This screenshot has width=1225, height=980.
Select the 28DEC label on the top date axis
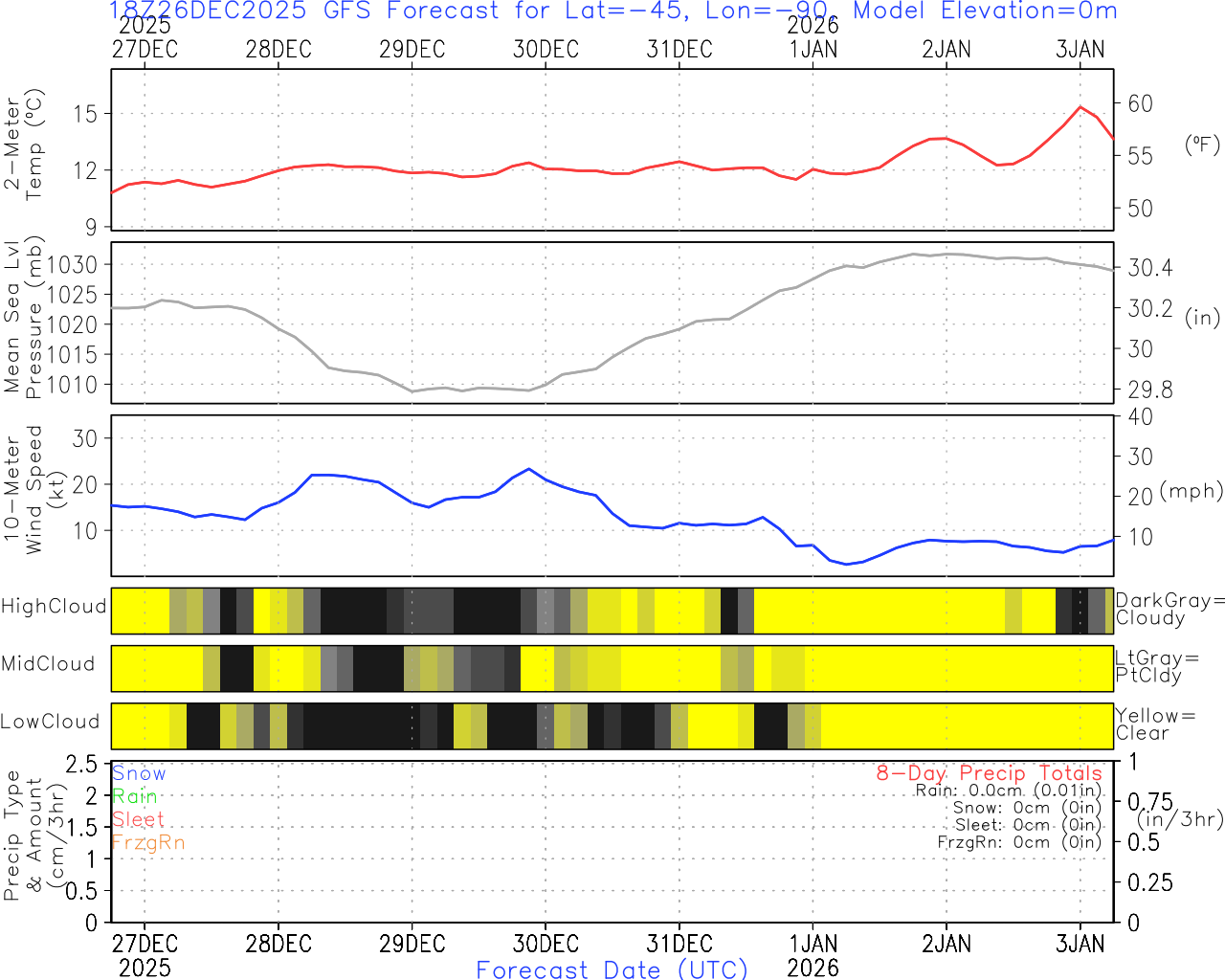click(278, 50)
